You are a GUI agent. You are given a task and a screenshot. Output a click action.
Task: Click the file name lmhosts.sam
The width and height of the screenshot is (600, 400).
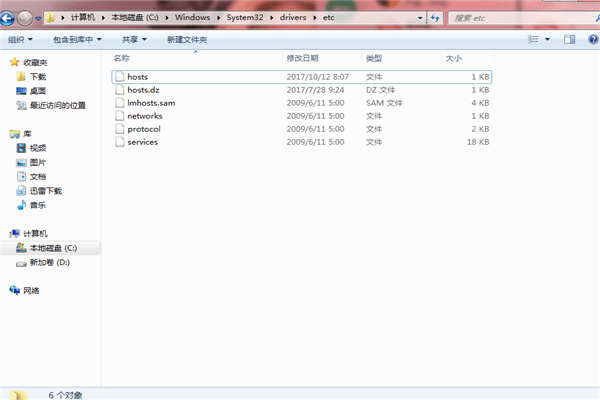(151, 103)
